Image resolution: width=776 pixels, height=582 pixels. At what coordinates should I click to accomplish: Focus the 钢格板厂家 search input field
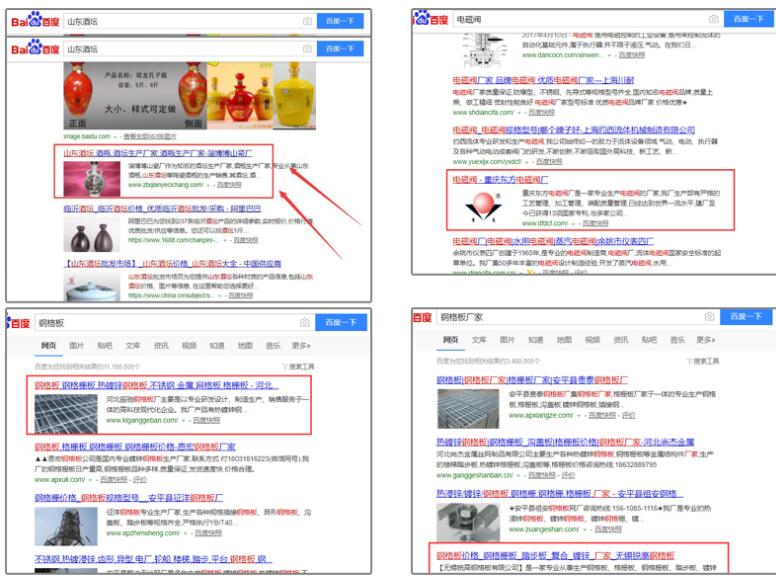pyautogui.click(x=577, y=317)
